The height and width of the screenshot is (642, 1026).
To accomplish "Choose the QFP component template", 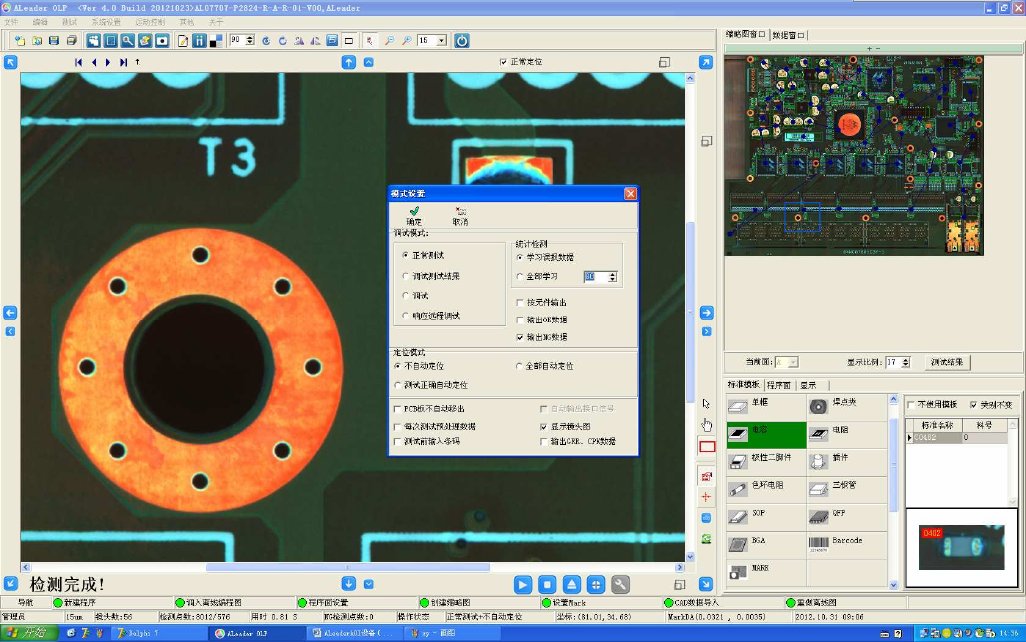I will (x=818, y=516).
